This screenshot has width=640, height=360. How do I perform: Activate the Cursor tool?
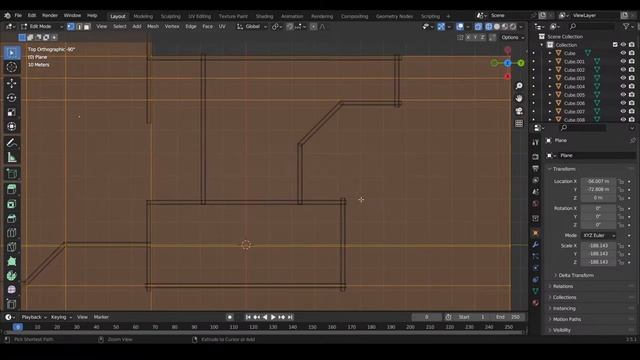11,67
